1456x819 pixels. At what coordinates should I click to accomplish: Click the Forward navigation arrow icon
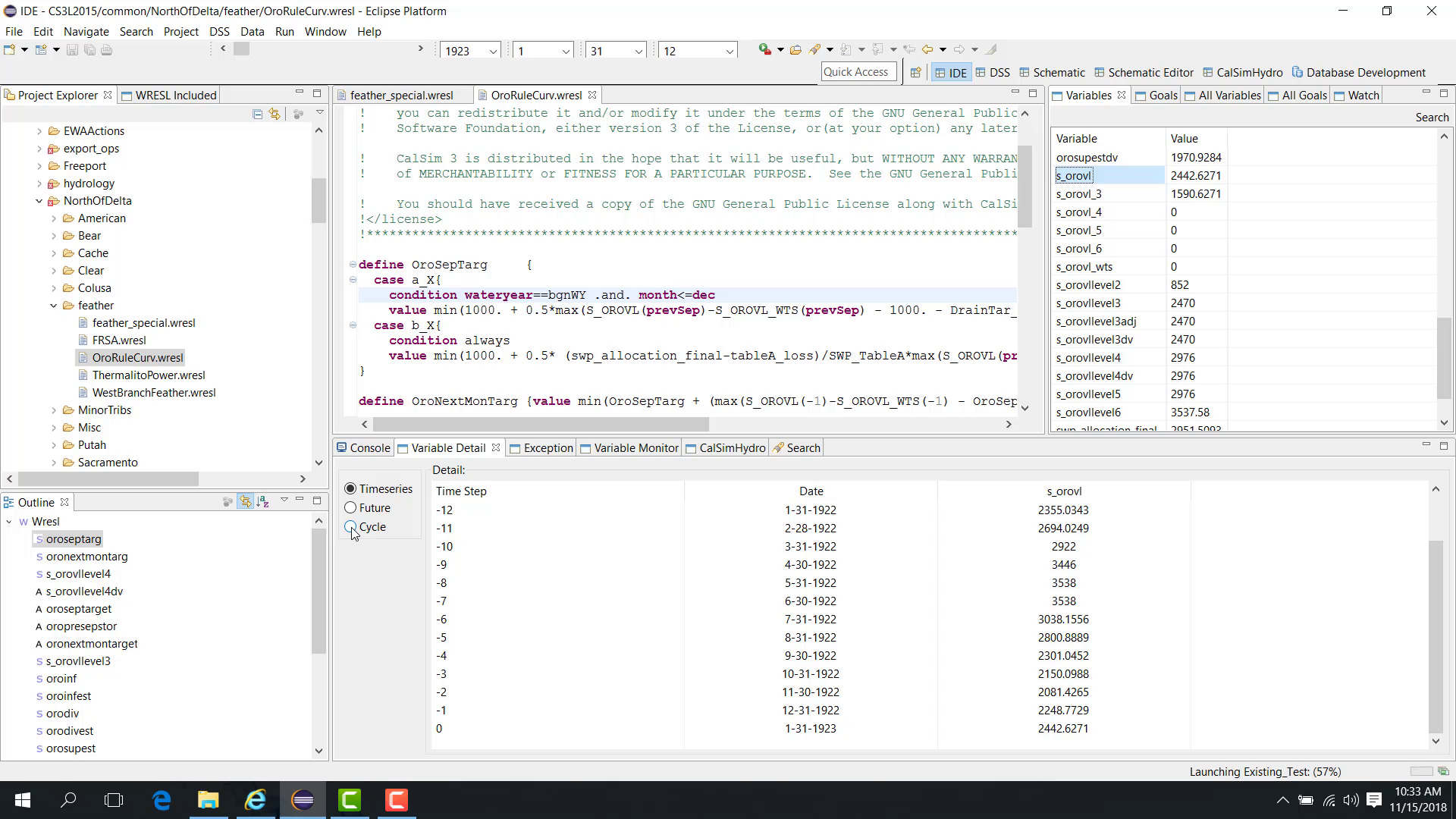click(959, 50)
